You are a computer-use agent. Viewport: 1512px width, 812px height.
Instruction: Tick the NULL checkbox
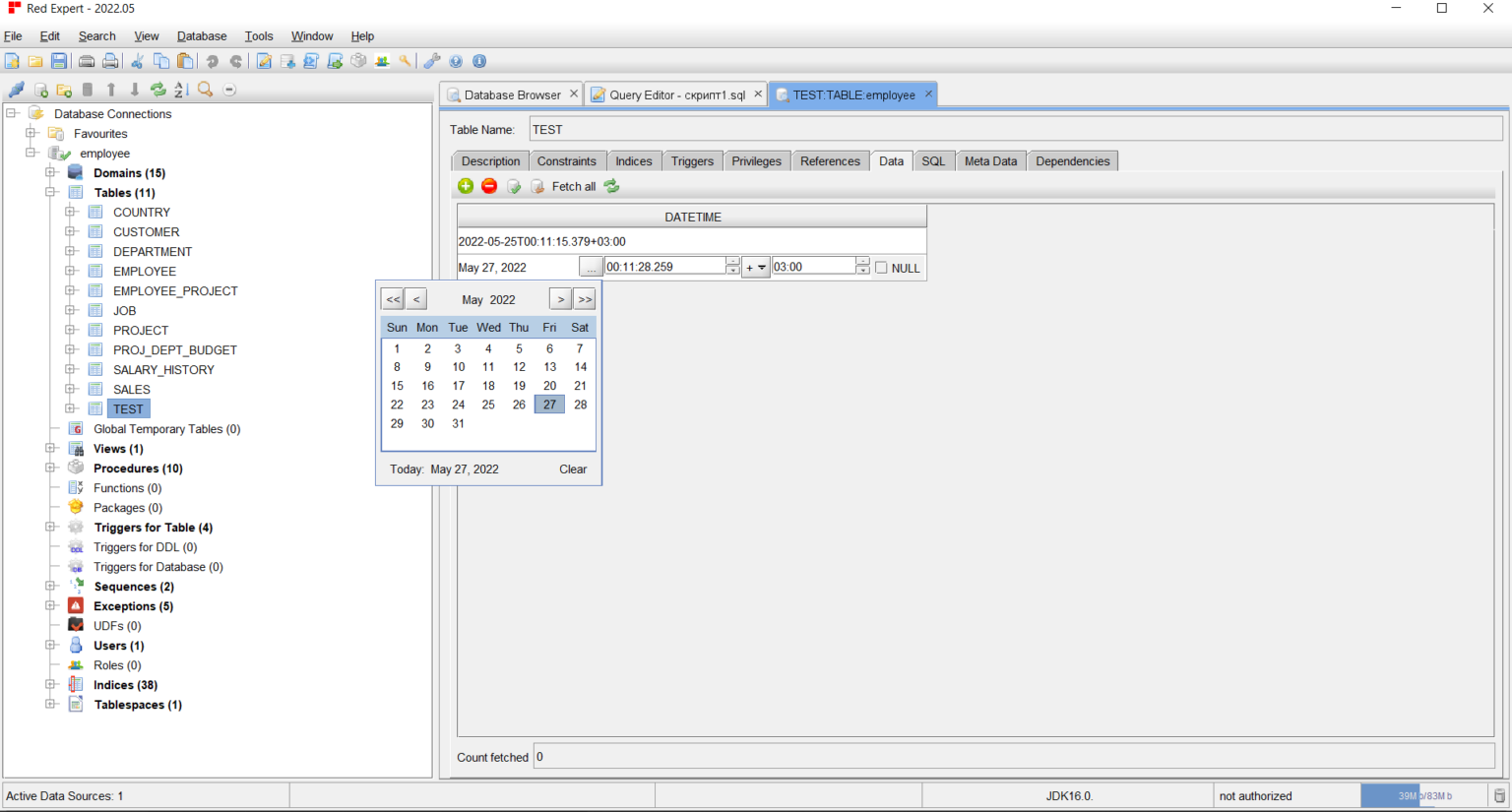[881, 268]
